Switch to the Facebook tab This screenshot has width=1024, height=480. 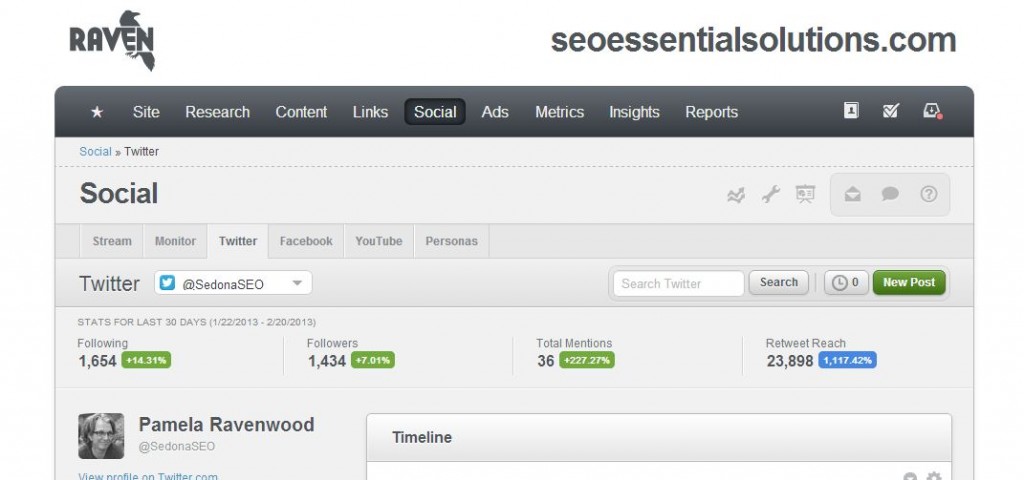tap(306, 241)
